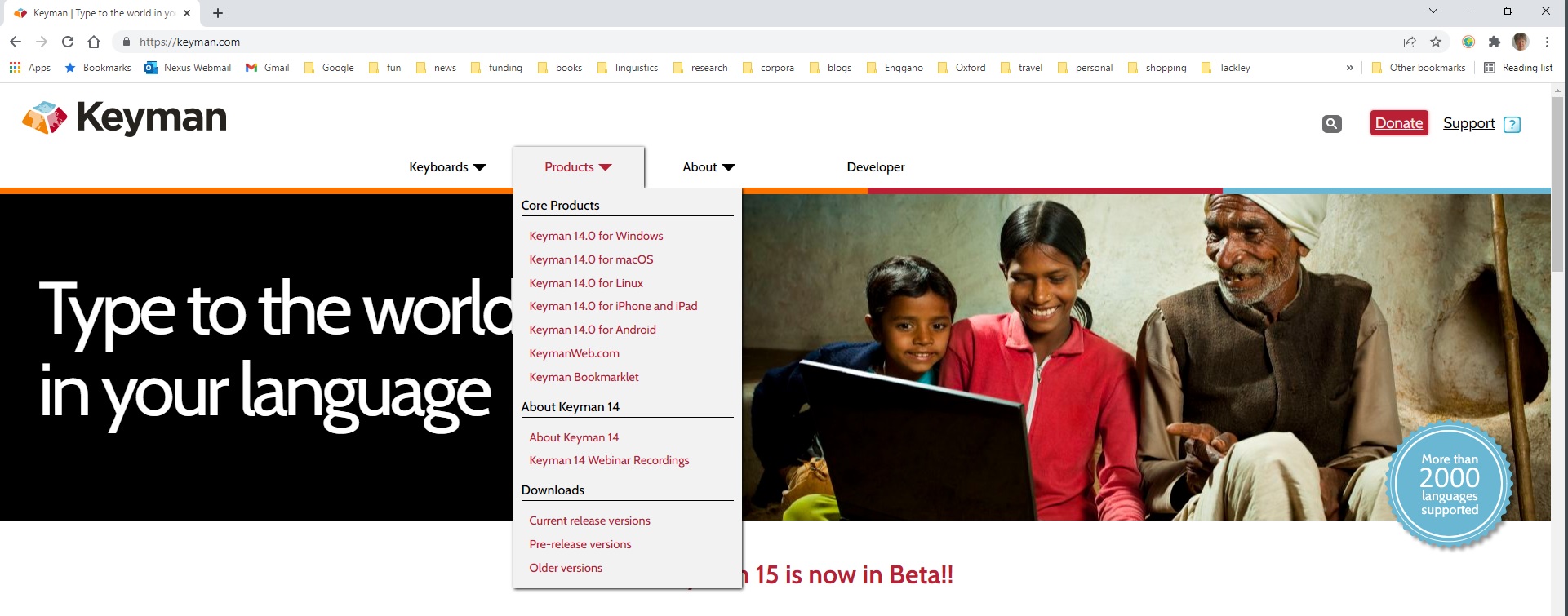Collapse the Products dropdown menu
Screen dimensions: 1568x616
pyautogui.click(x=578, y=167)
